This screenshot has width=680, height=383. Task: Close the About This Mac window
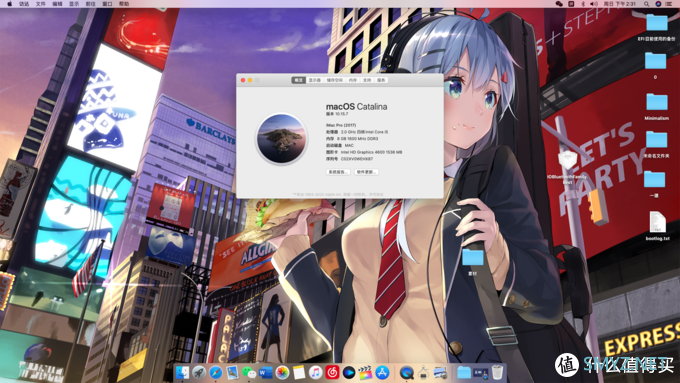pos(243,80)
